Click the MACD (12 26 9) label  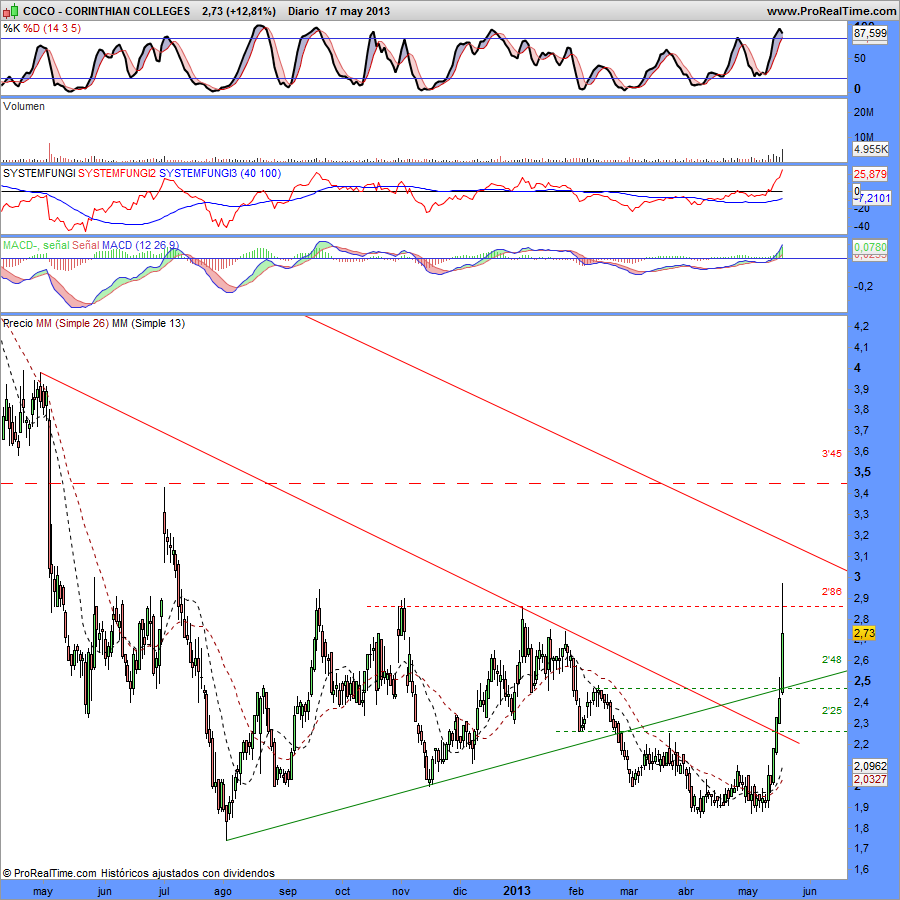(x=140, y=245)
